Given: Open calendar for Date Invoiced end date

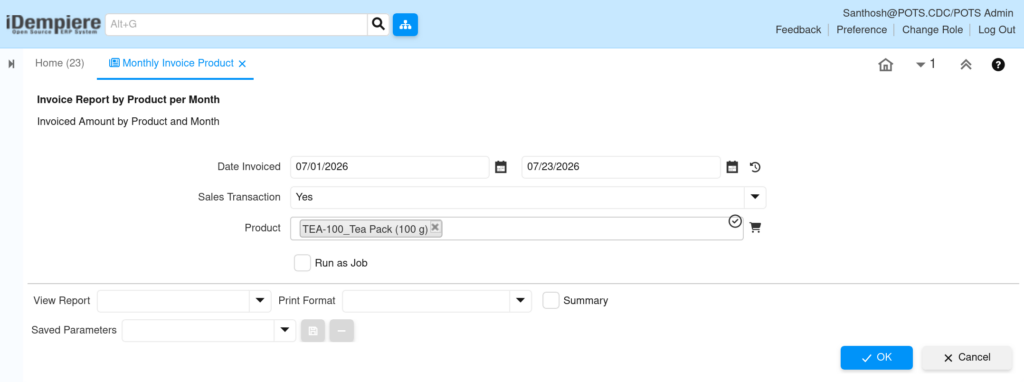Looking at the screenshot, I should (x=733, y=167).
